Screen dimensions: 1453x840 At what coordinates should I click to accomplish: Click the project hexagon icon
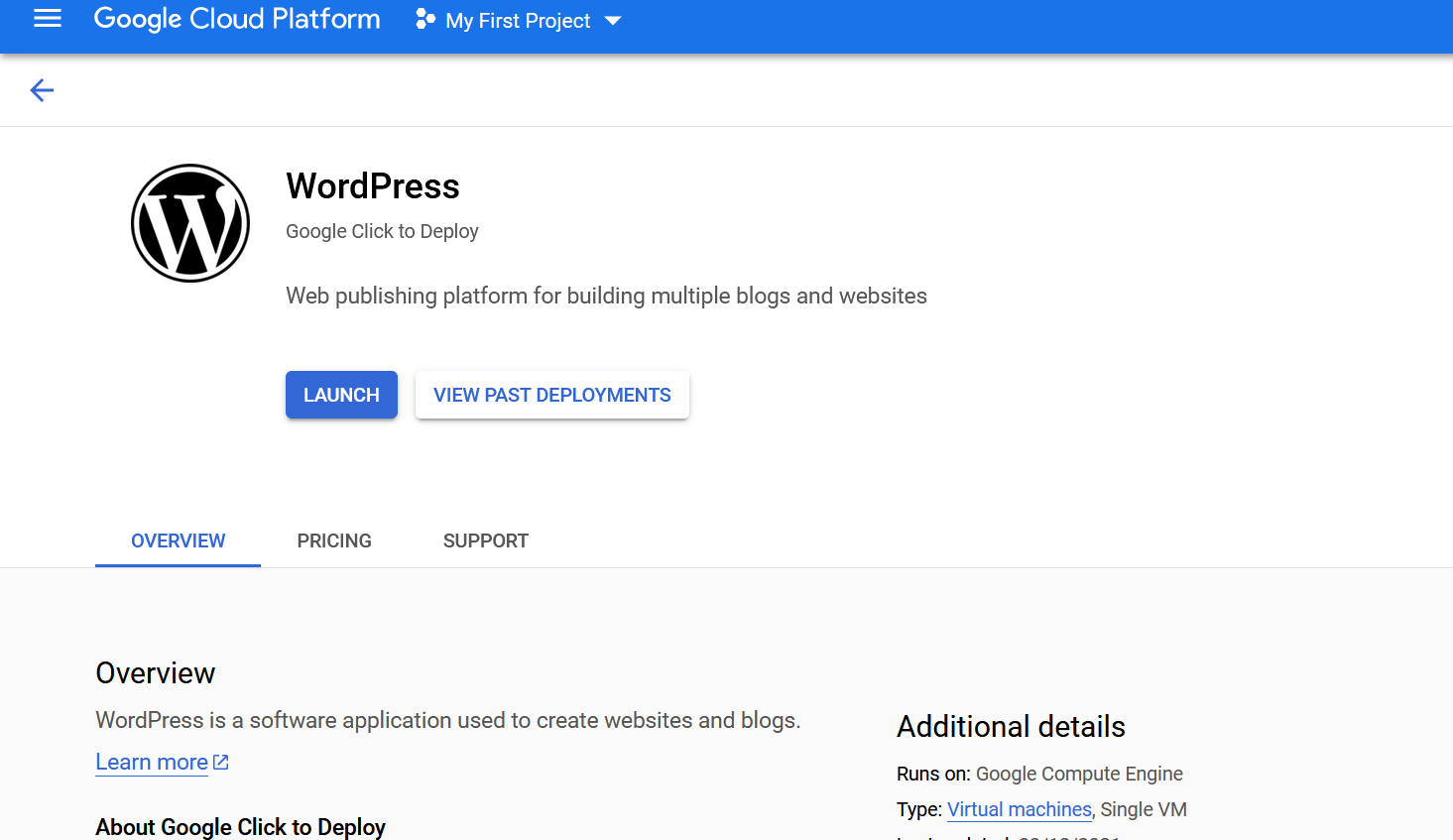[425, 19]
